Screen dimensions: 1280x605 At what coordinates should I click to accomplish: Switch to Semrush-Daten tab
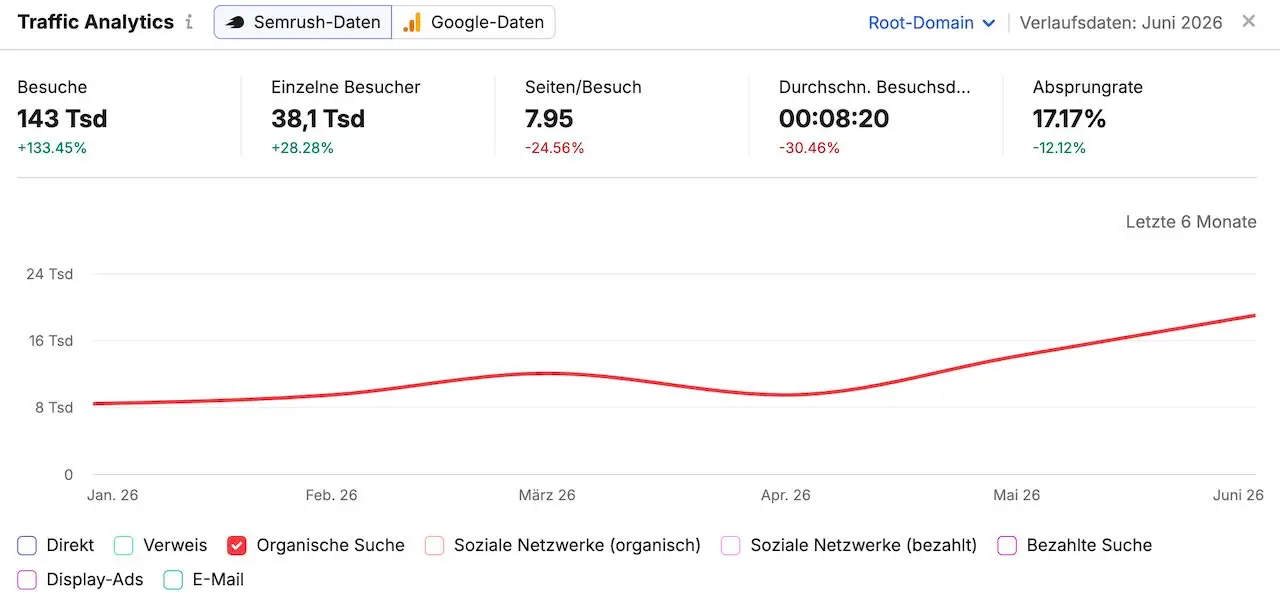click(x=303, y=22)
